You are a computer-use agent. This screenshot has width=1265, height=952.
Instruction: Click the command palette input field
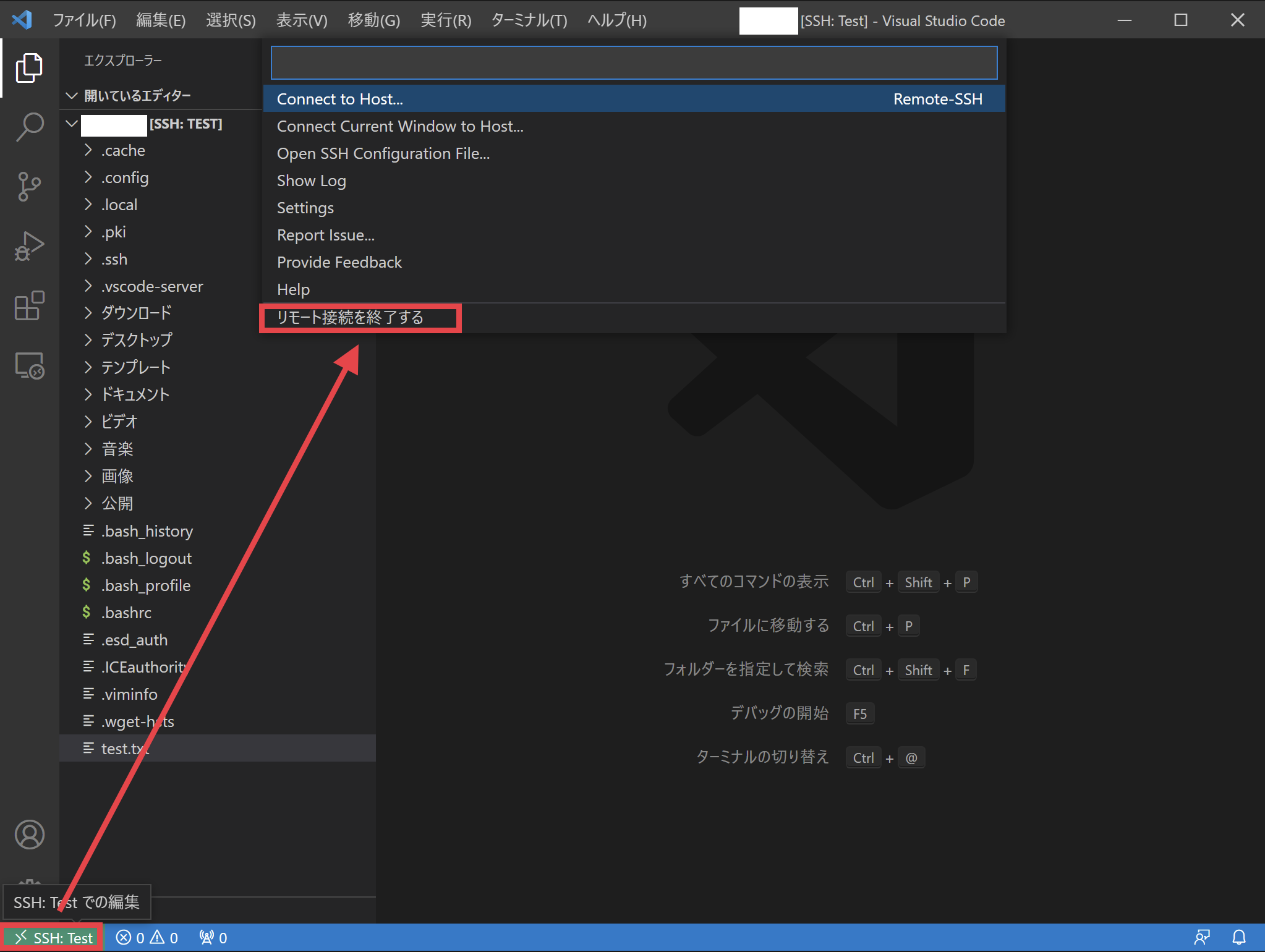[x=633, y=62]
